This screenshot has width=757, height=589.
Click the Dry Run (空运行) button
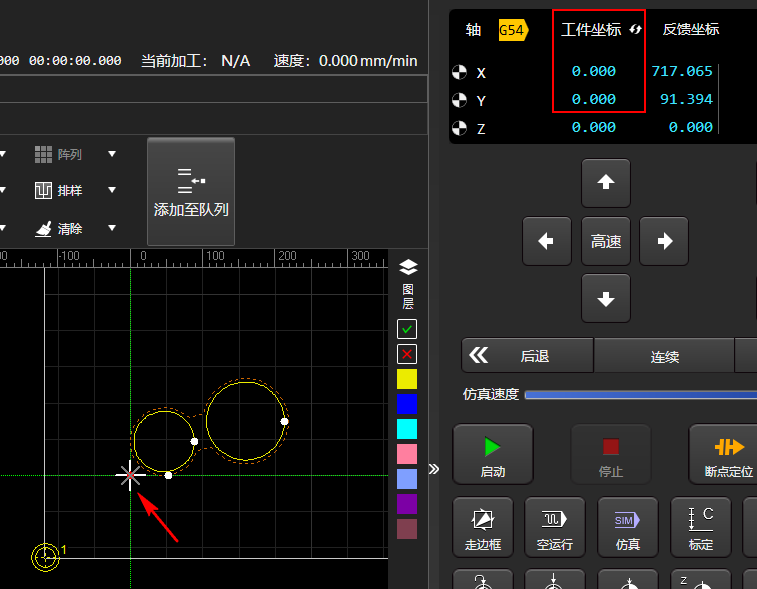click(x=555, y=527)
